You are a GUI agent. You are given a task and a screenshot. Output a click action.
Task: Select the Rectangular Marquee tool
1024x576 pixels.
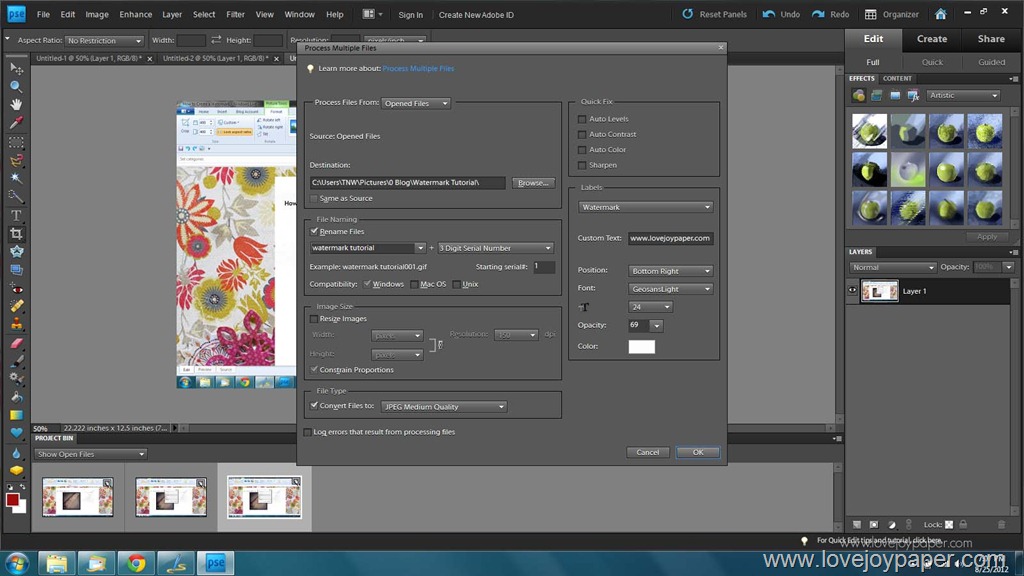(x=16, y=142)
